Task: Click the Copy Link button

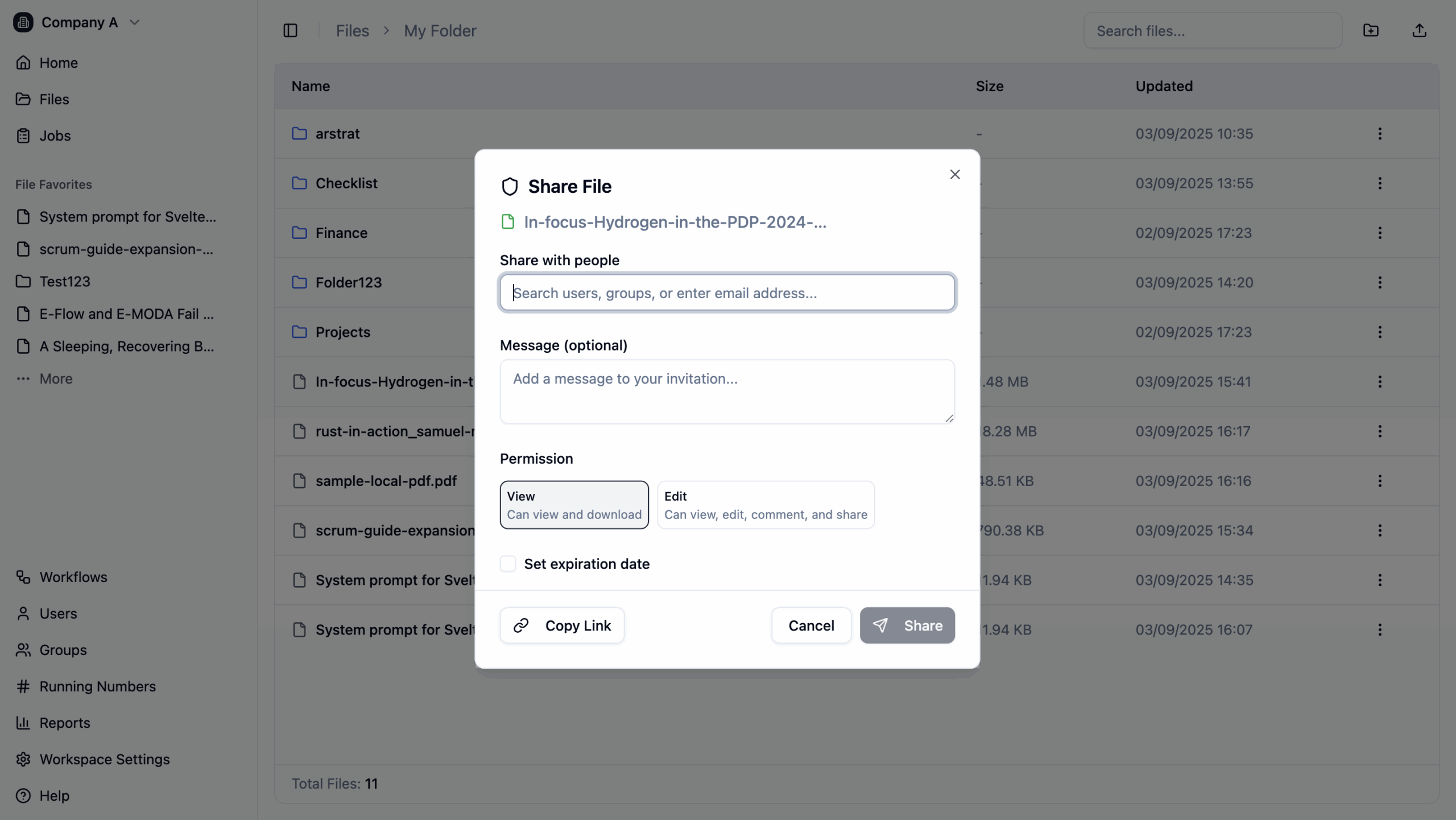Action: point(562,625)
